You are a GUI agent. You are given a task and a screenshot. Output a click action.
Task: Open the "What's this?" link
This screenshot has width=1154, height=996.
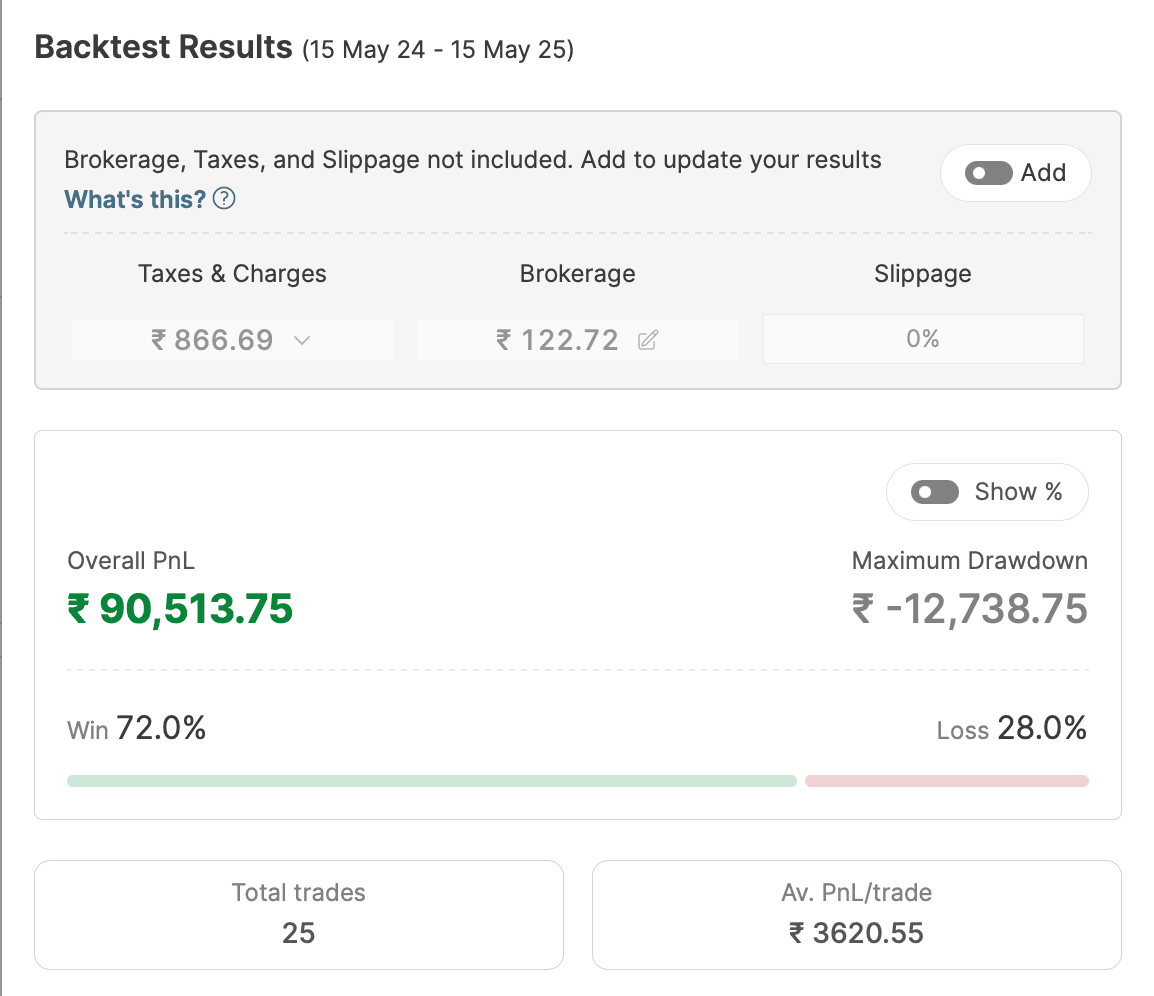135,199
